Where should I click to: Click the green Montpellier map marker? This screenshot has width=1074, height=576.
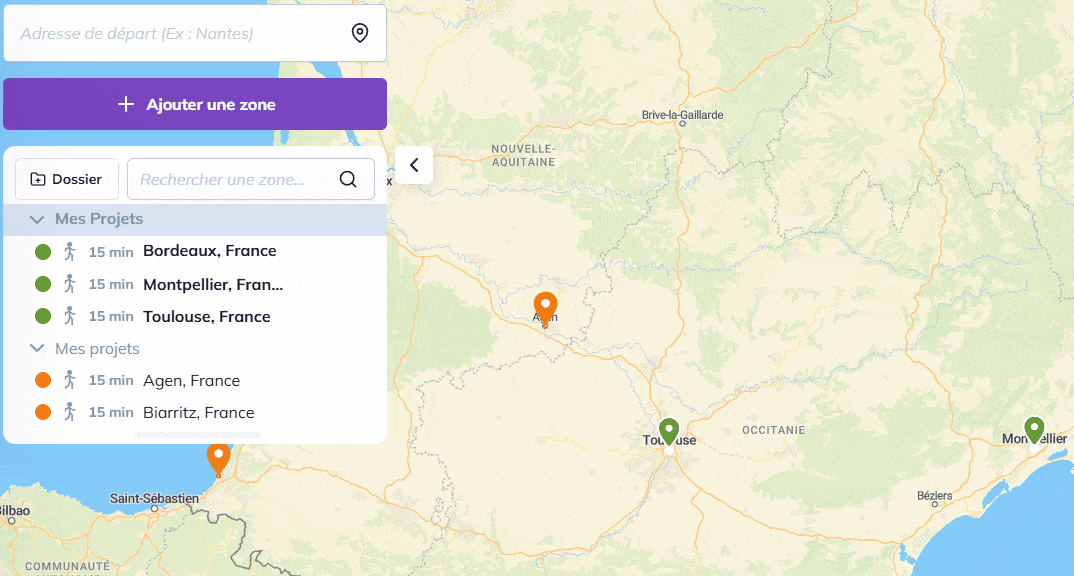1034,431
